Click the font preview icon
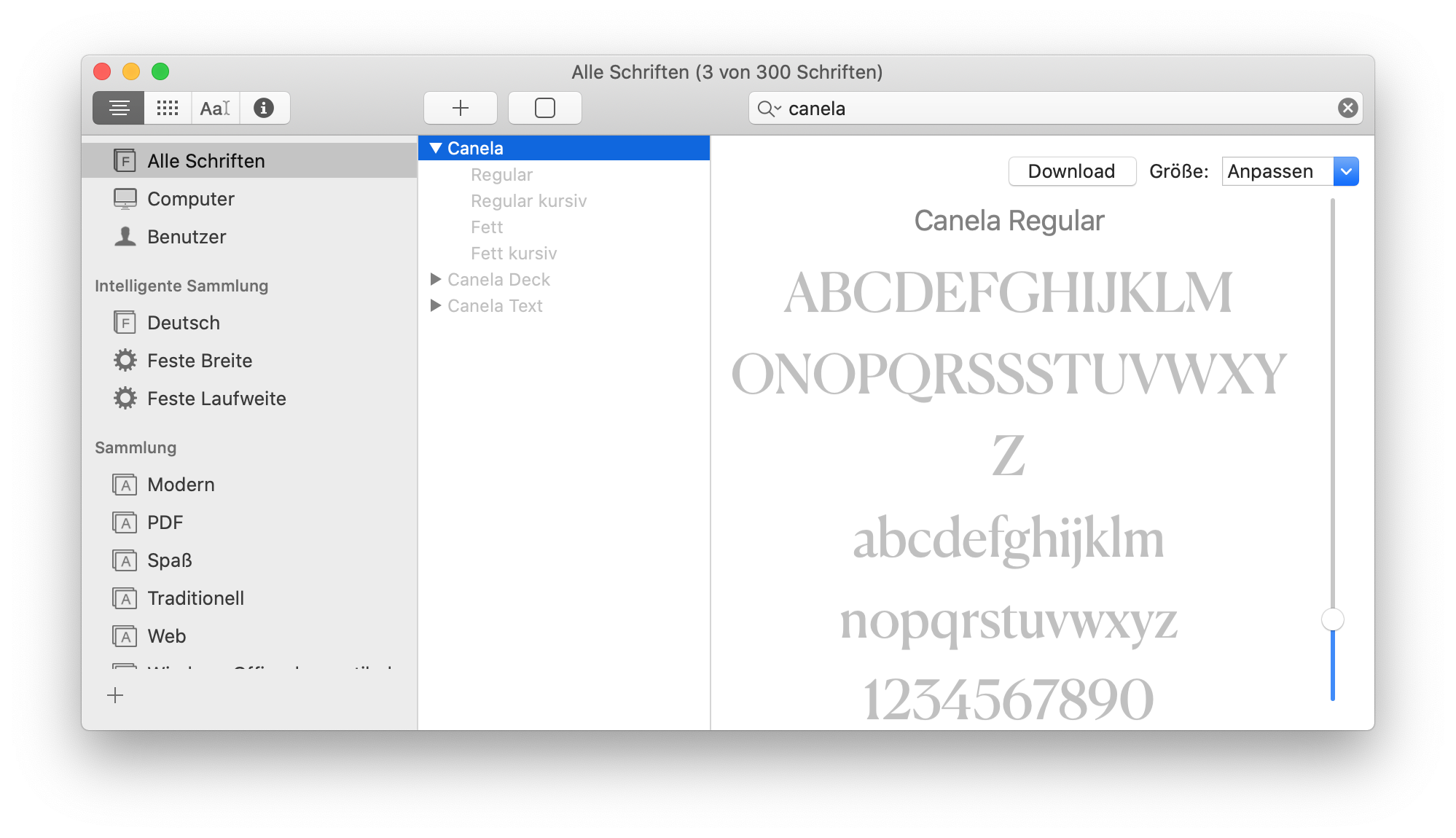 [x=215, y=108]
